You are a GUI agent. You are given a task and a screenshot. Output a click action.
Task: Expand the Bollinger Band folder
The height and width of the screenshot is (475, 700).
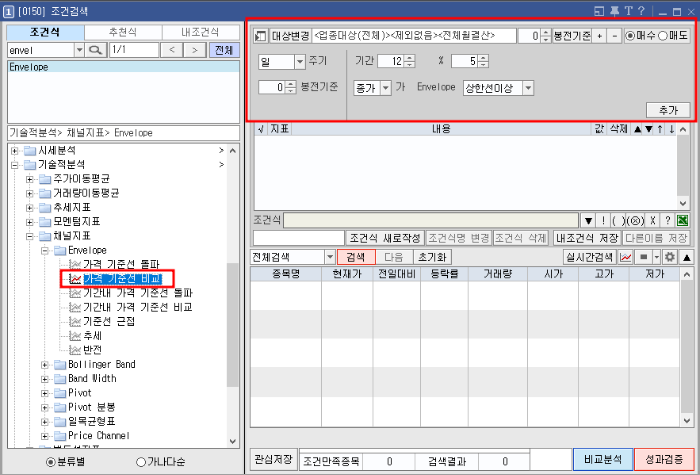[x=45, y=365]
